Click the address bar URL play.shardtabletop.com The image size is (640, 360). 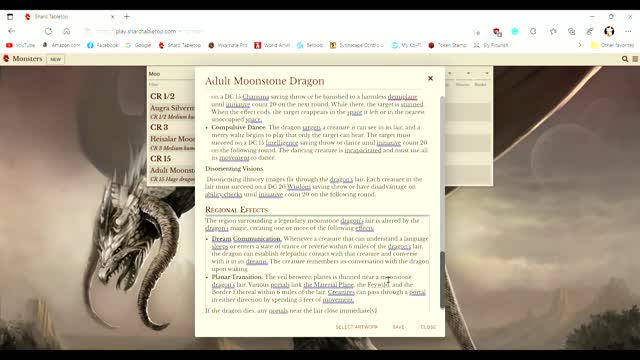click(x=146, y=31)
